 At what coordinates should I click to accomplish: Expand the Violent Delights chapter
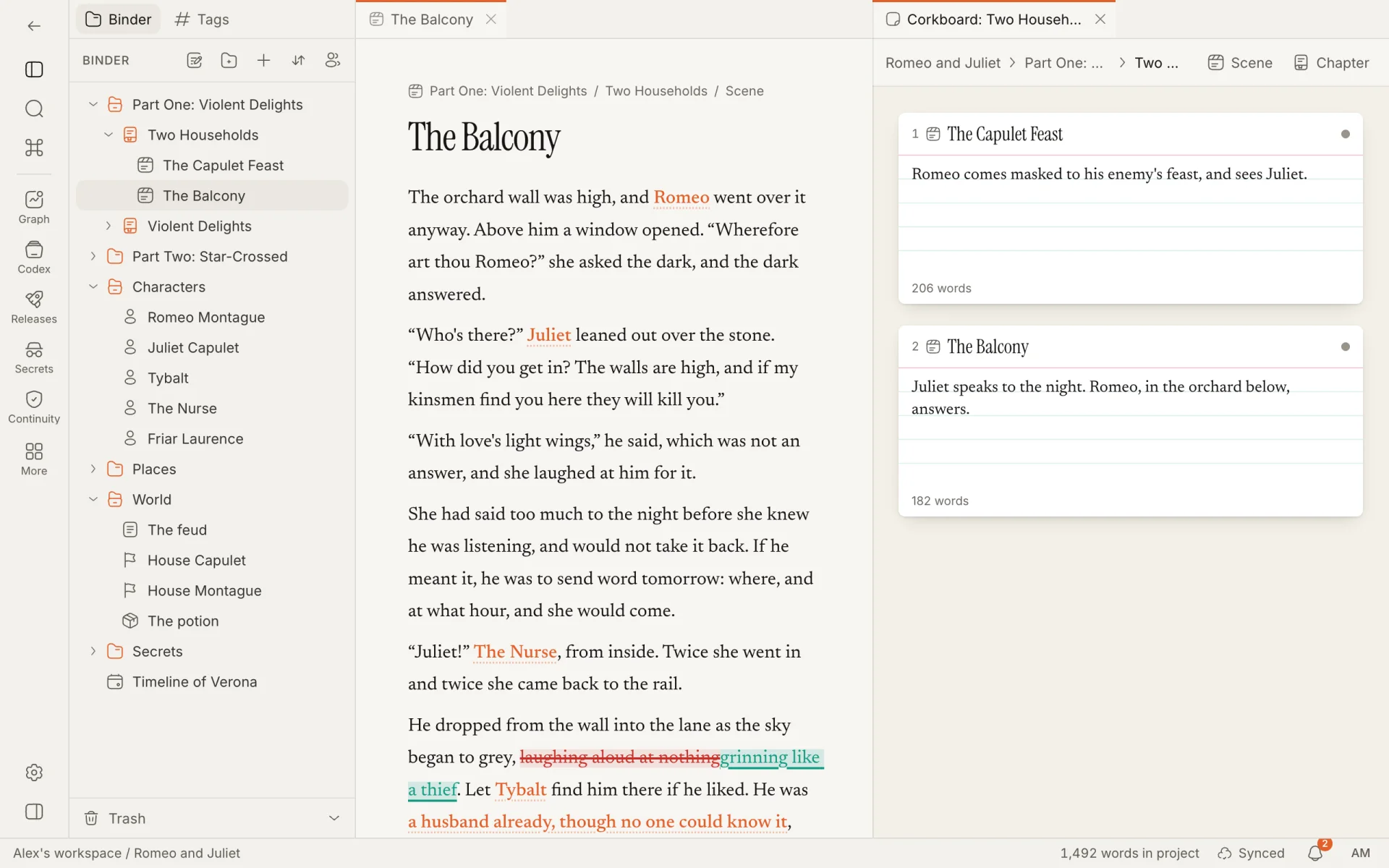pyautogui.click(x=109, y=226)
